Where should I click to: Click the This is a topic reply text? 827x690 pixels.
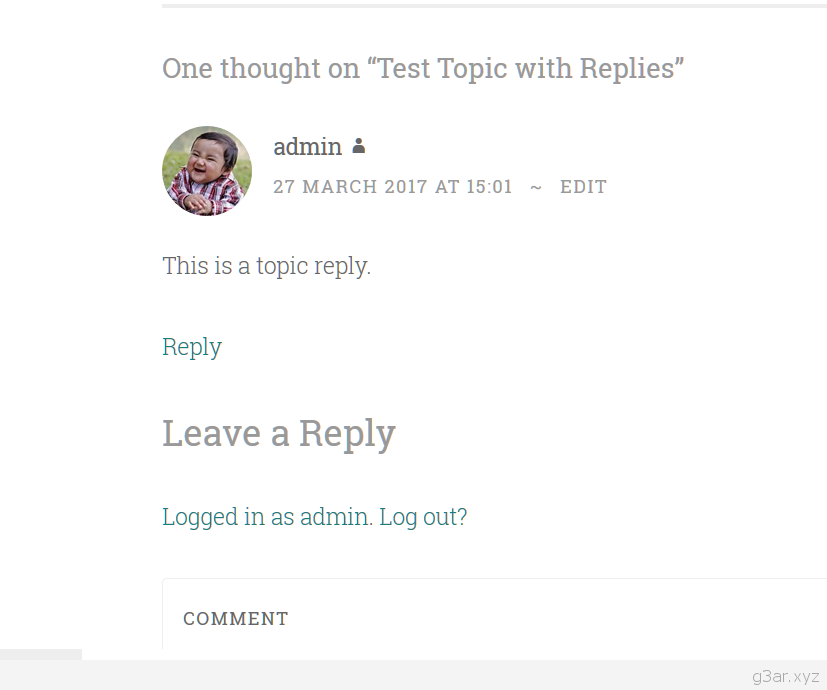point(266,266)
